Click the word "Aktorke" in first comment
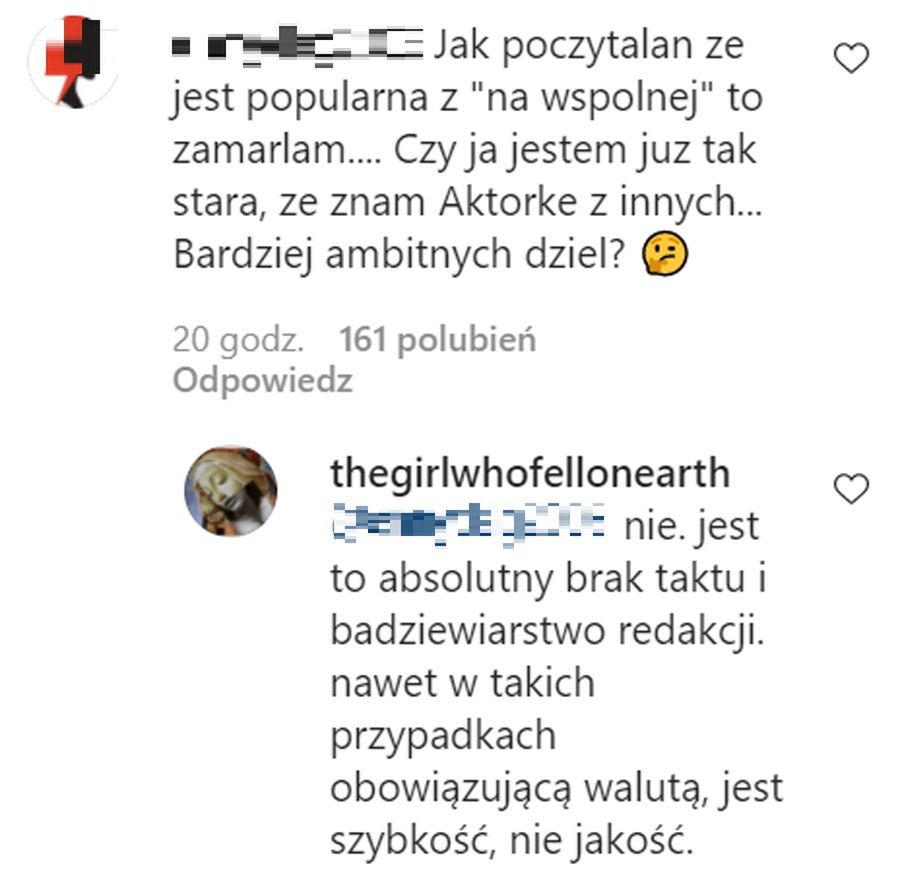Screen dimensions: 900x877 pos(508,202)
